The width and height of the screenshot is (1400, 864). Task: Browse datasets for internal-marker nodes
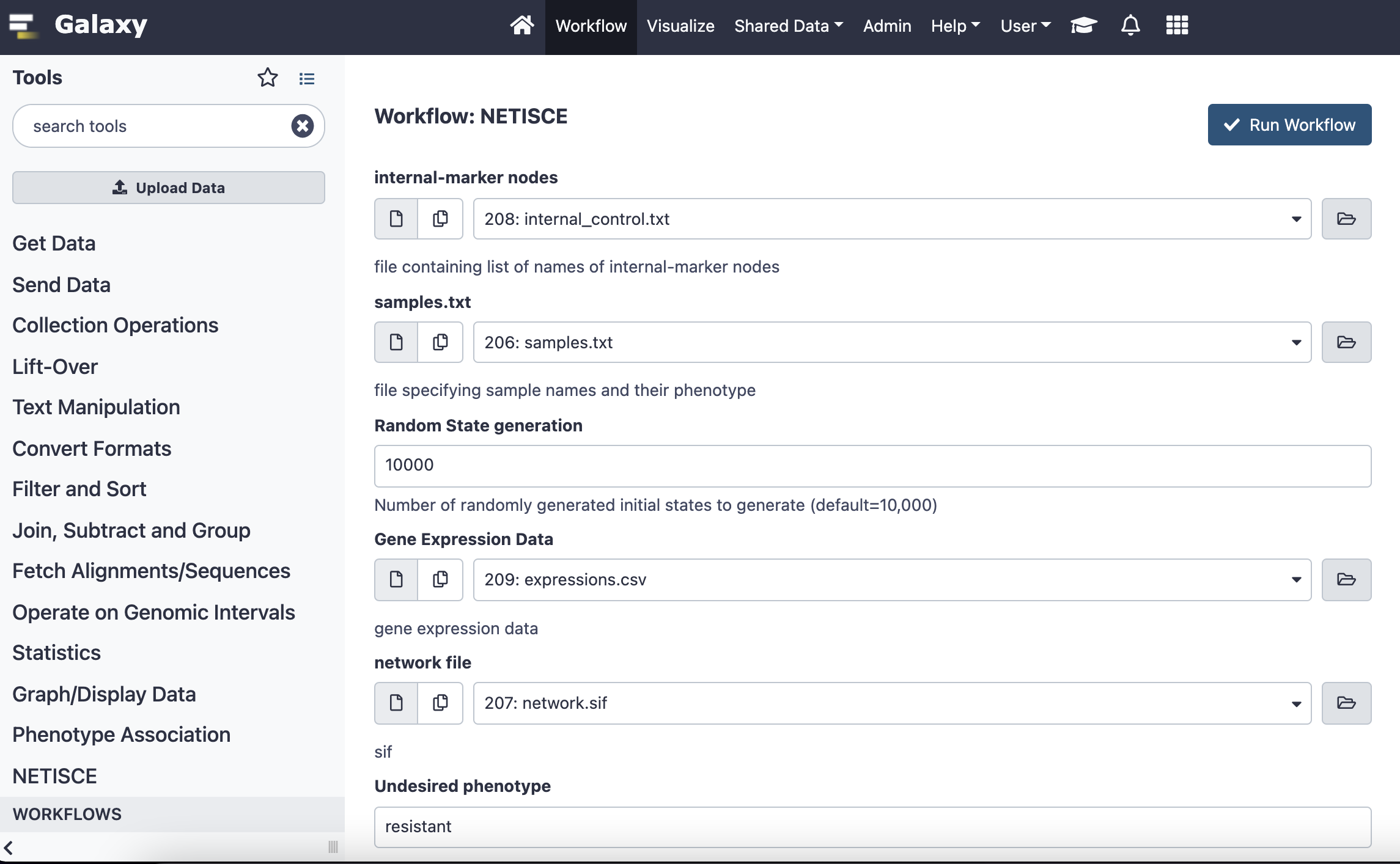tap(1346, 219)
